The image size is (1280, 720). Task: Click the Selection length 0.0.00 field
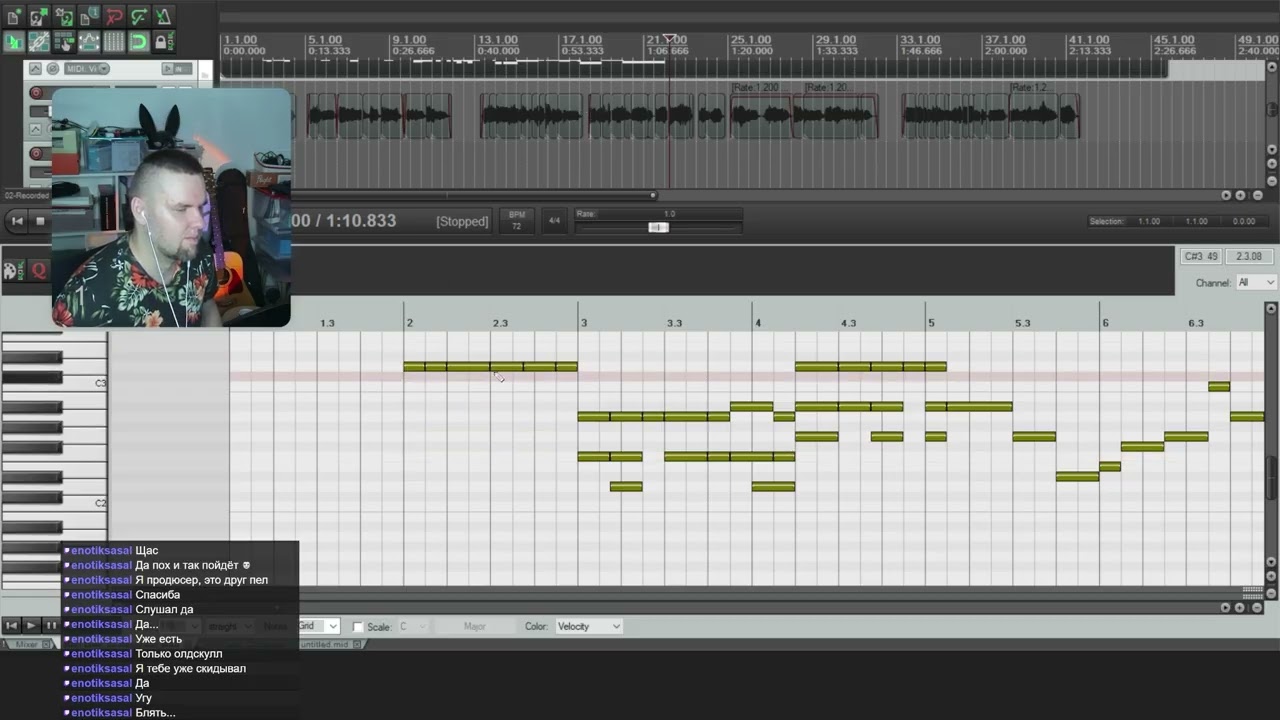coord(1244,221)
